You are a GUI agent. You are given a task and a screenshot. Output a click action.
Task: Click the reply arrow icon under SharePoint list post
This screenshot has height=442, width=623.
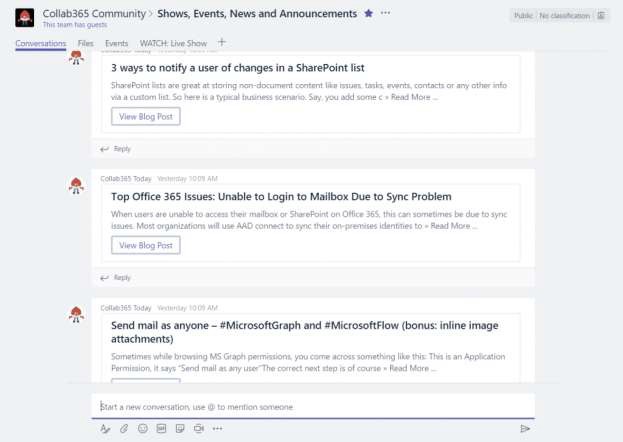point(104,149)
